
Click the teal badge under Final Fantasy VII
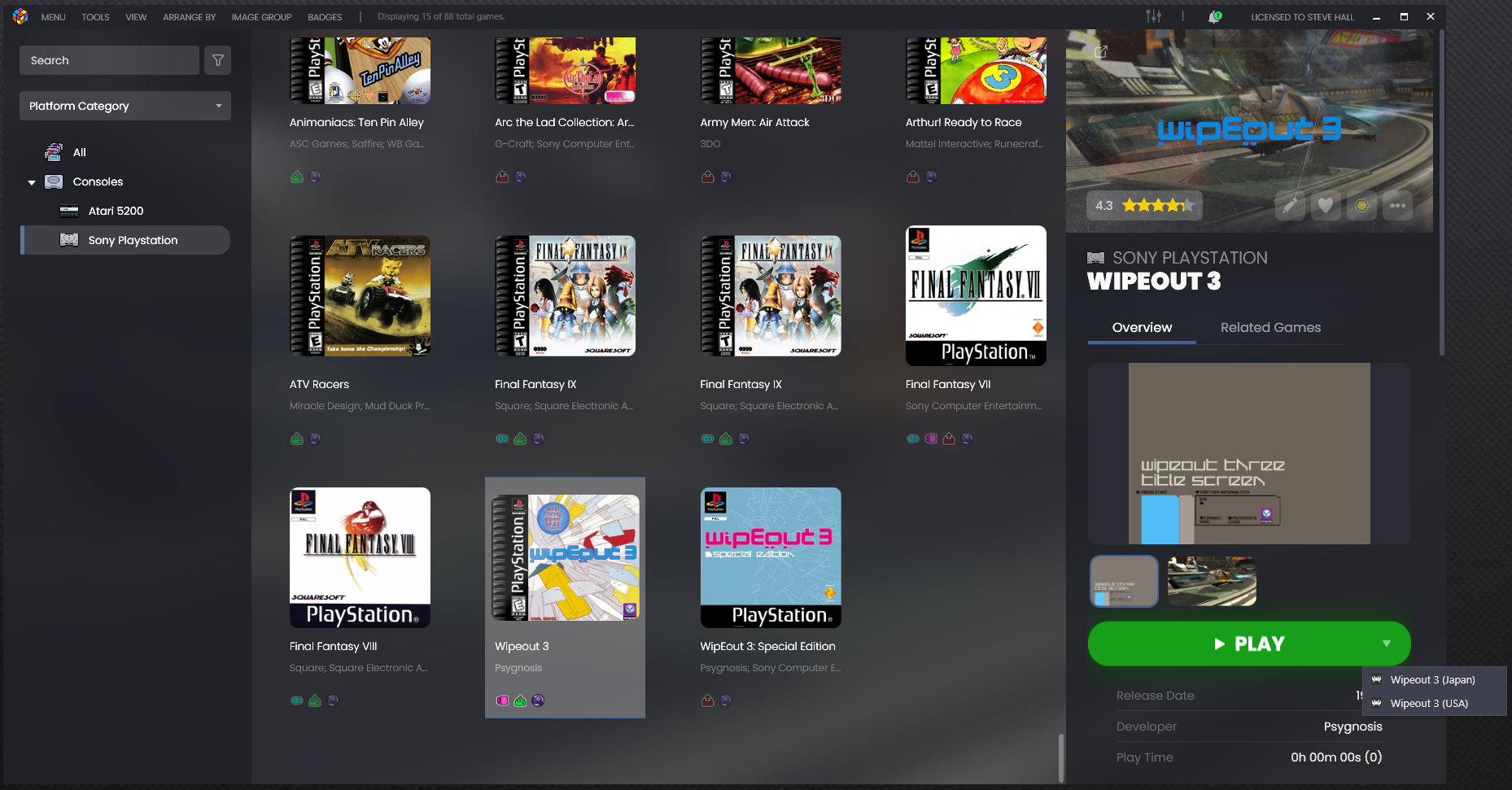pyautogui.click(x=913, y=439)
